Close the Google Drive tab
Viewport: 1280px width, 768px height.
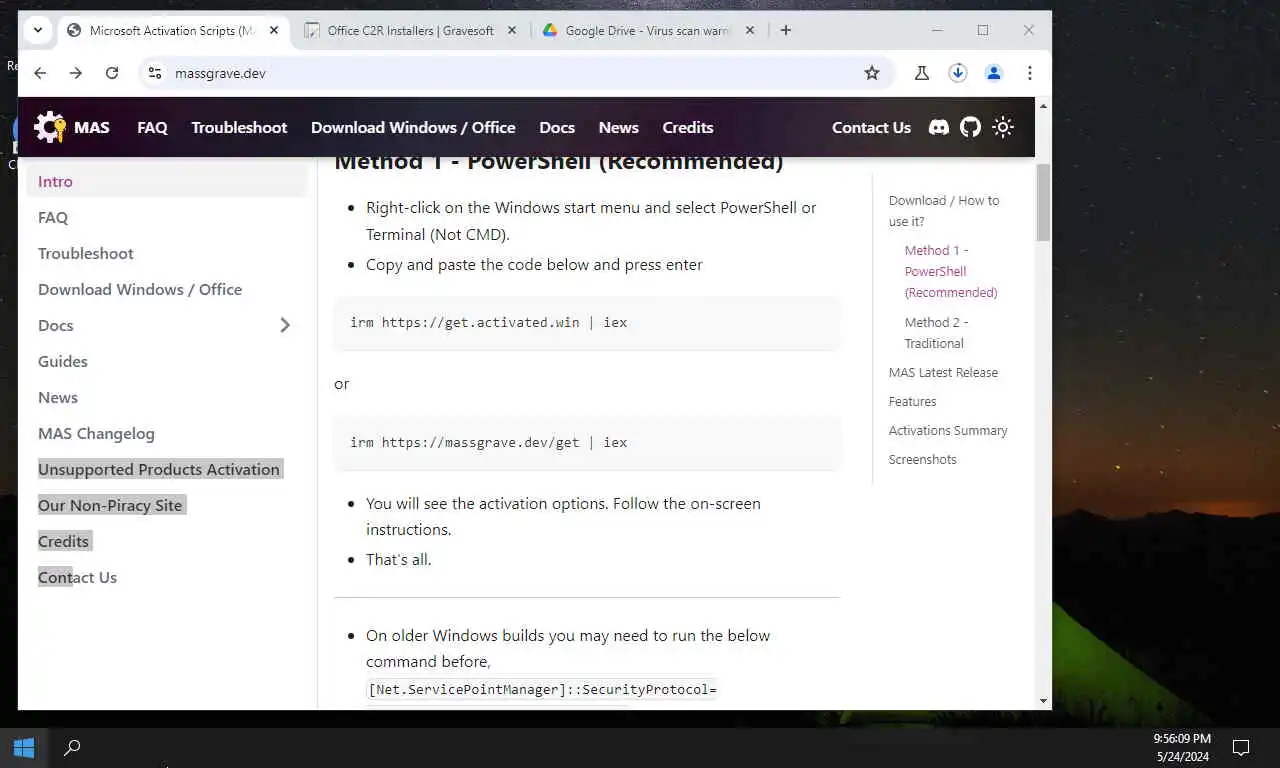click(x=750, y=30)
